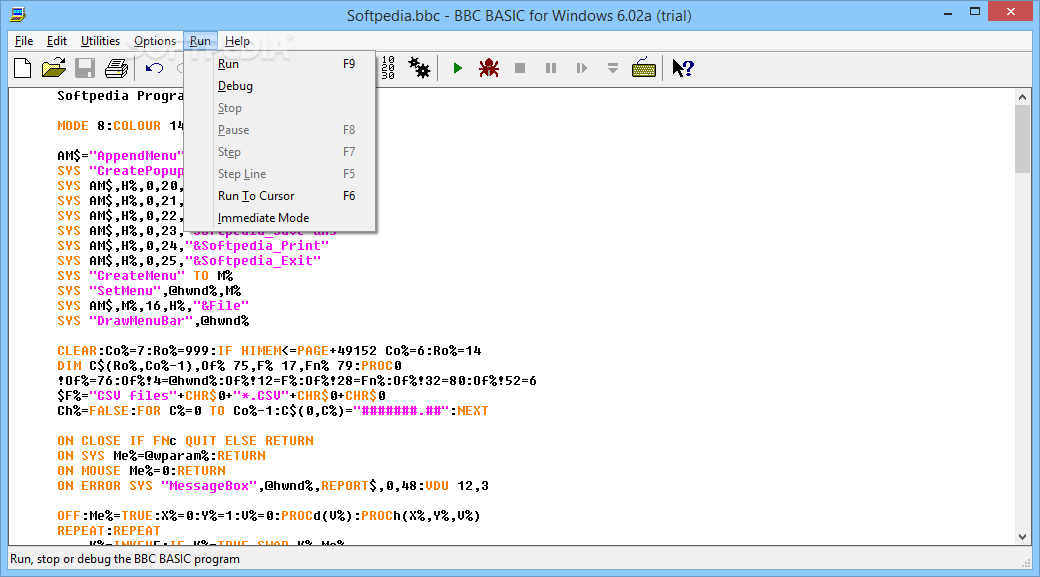This screenshot has width=1040, height=577.
Task: Close the BBC BASIC window
Action: [1011, 11]
